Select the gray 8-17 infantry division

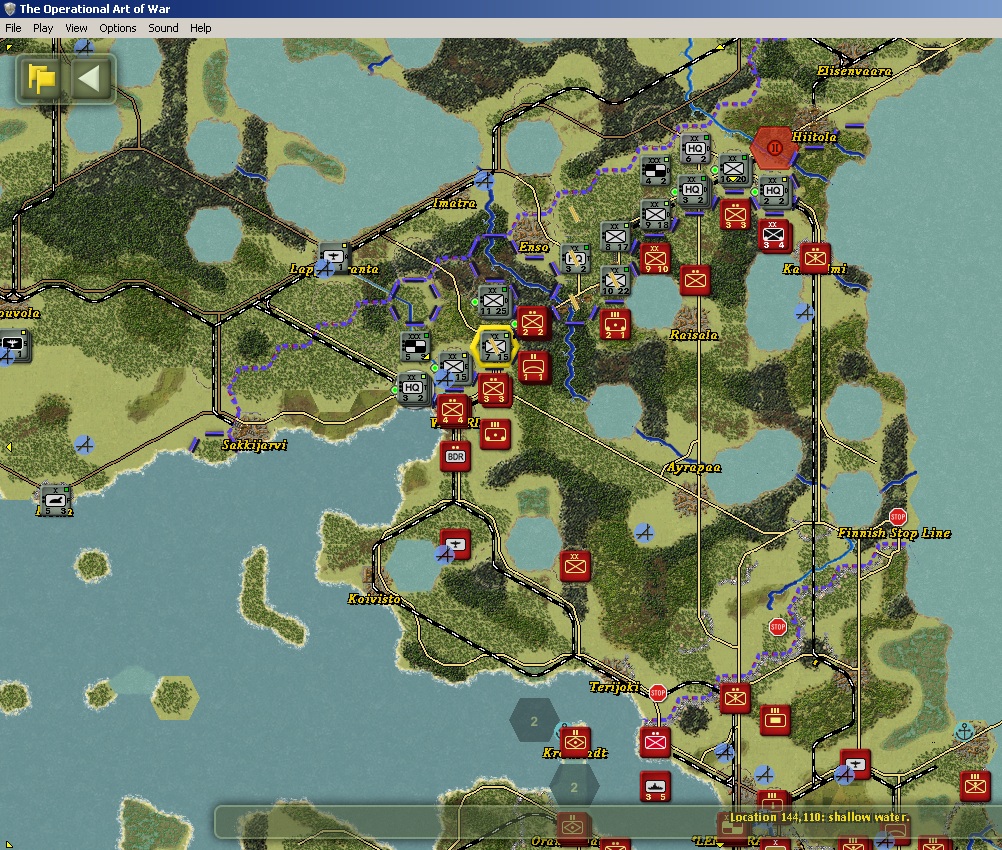click(615, 236)
